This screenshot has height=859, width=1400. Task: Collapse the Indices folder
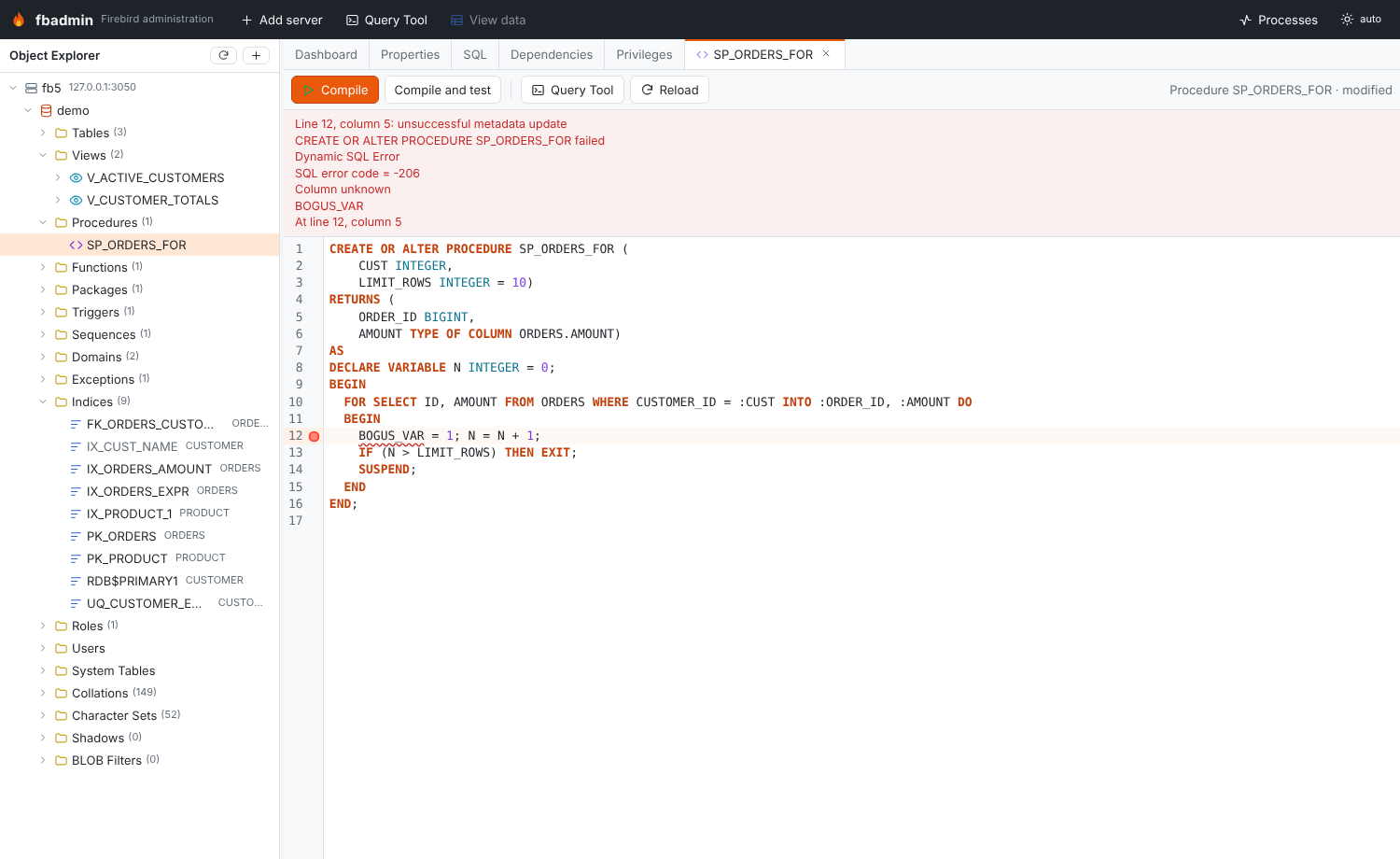pos(43,401)
